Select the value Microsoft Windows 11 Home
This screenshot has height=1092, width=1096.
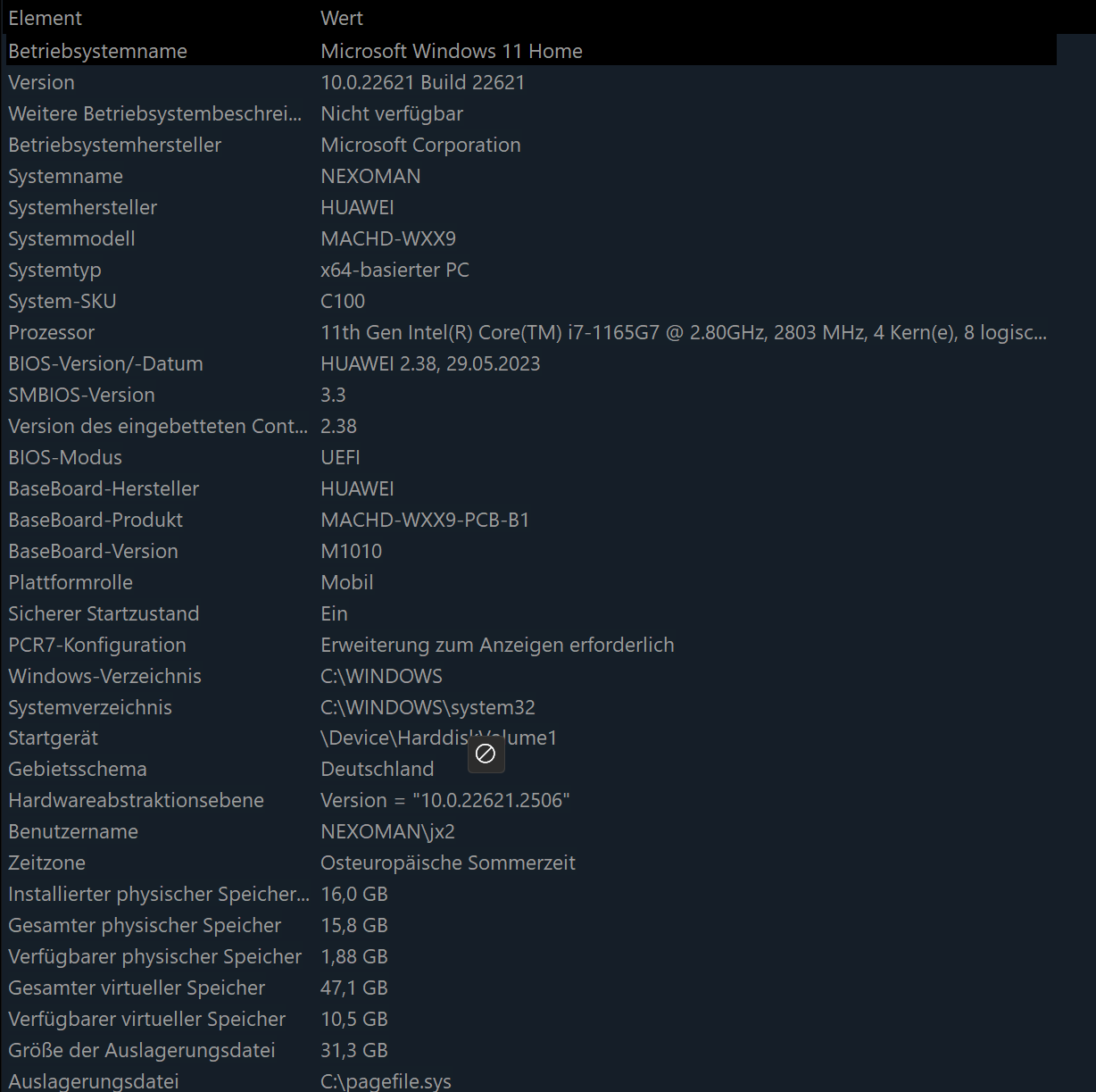click(x=452, y=51)
